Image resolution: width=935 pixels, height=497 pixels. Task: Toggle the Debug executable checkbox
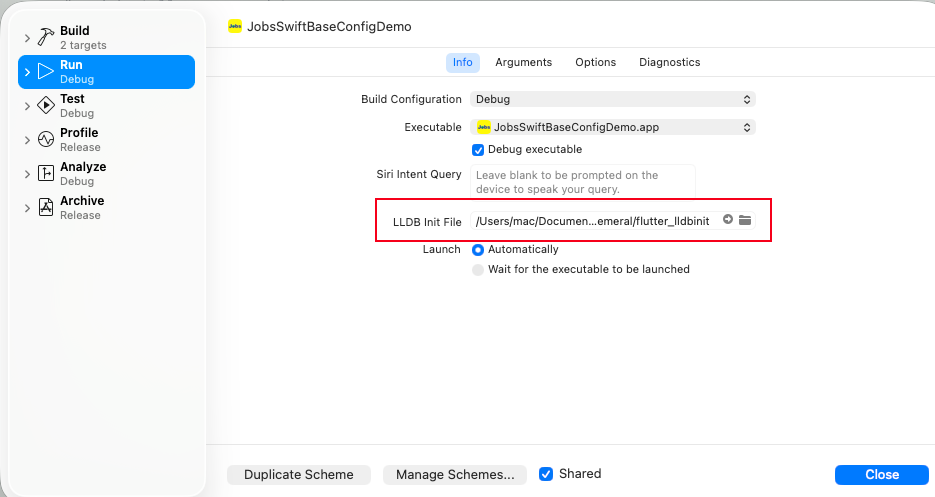478,150
